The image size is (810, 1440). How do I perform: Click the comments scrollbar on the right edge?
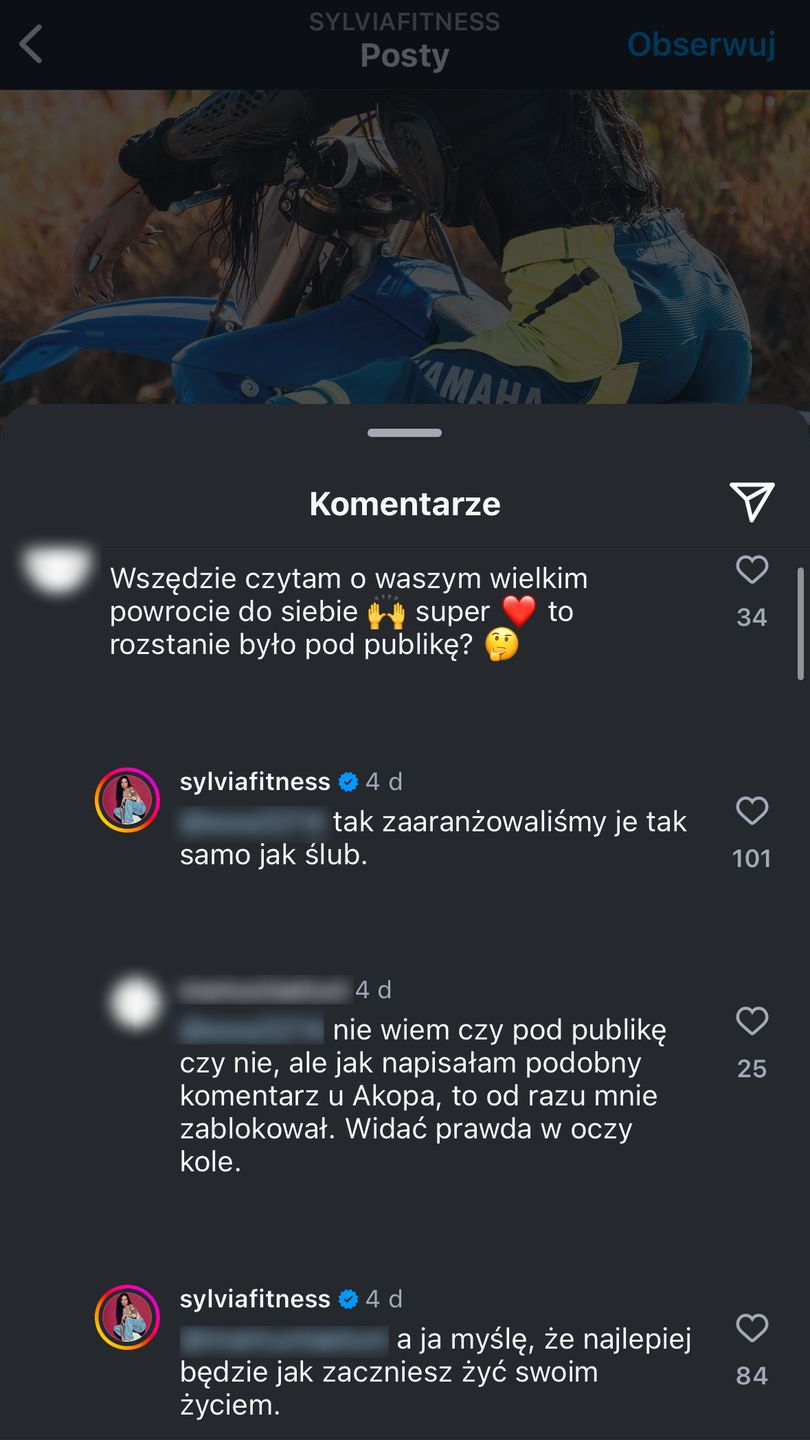[800, 624]
